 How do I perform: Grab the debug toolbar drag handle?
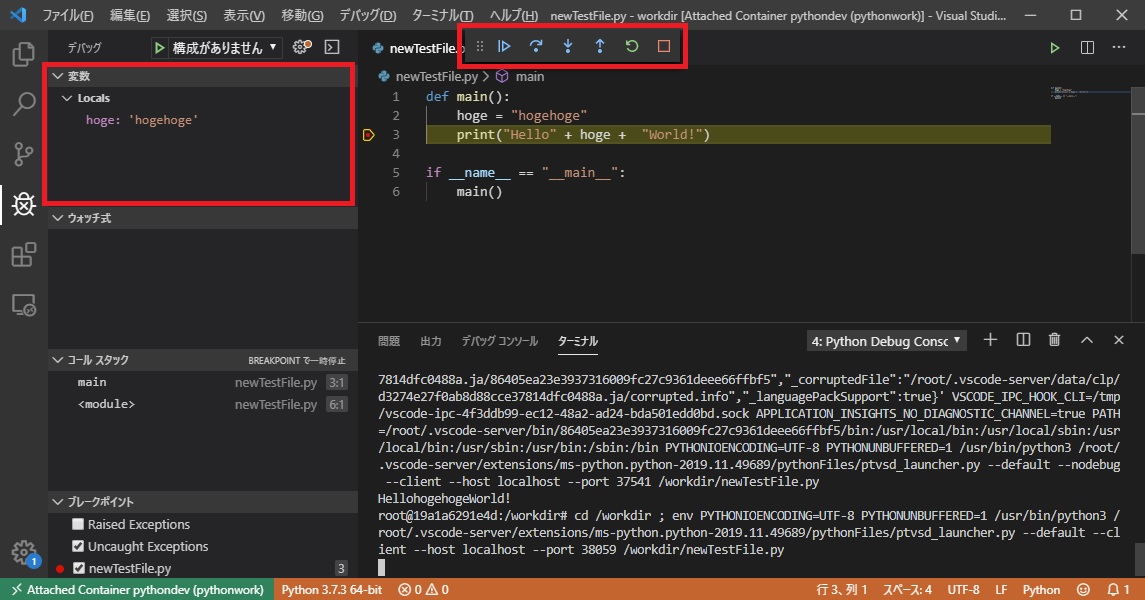pyautogui.click(x=480, y=46)
